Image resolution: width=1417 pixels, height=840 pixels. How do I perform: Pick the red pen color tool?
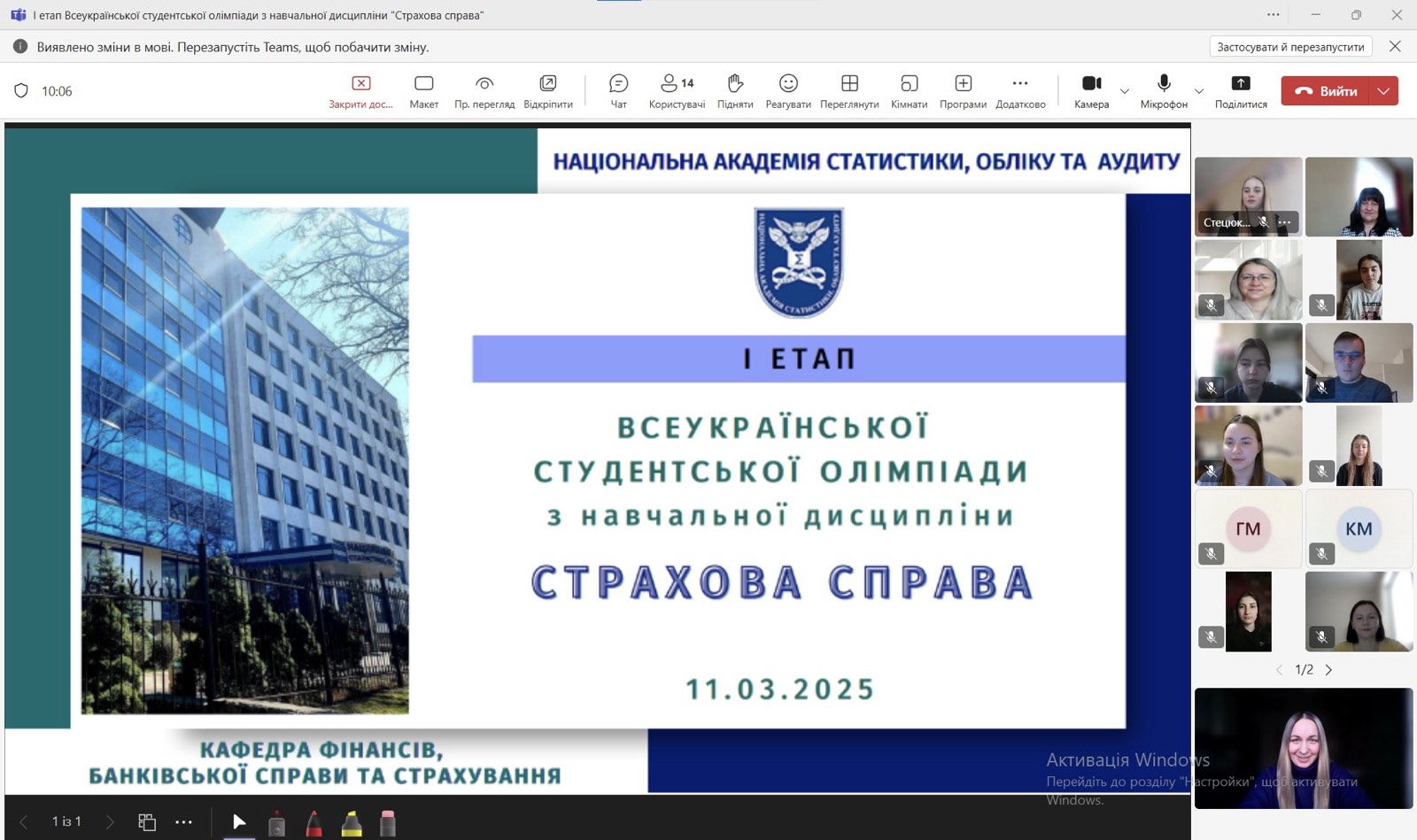pyautogui.click(x=314, y=823)
